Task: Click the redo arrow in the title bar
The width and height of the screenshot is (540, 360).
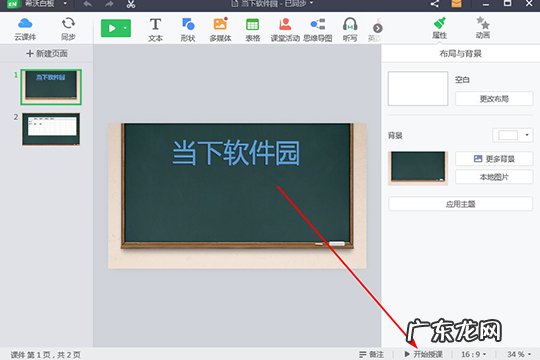Action: 109,4
